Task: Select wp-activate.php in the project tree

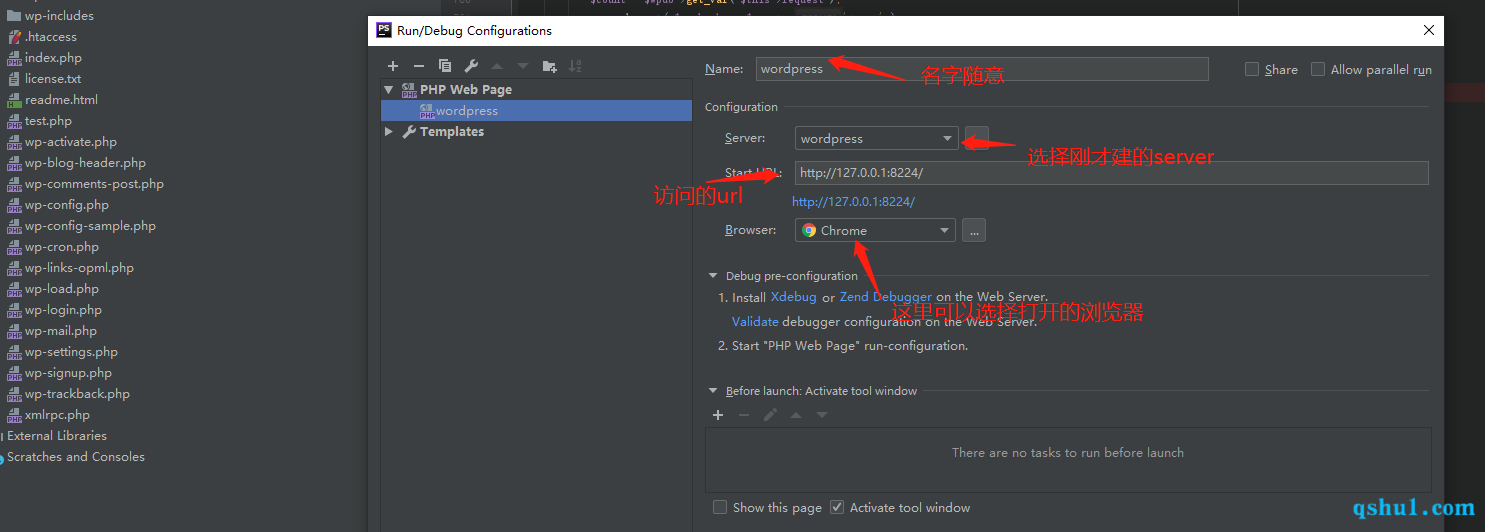Action: tap(71, 142)
